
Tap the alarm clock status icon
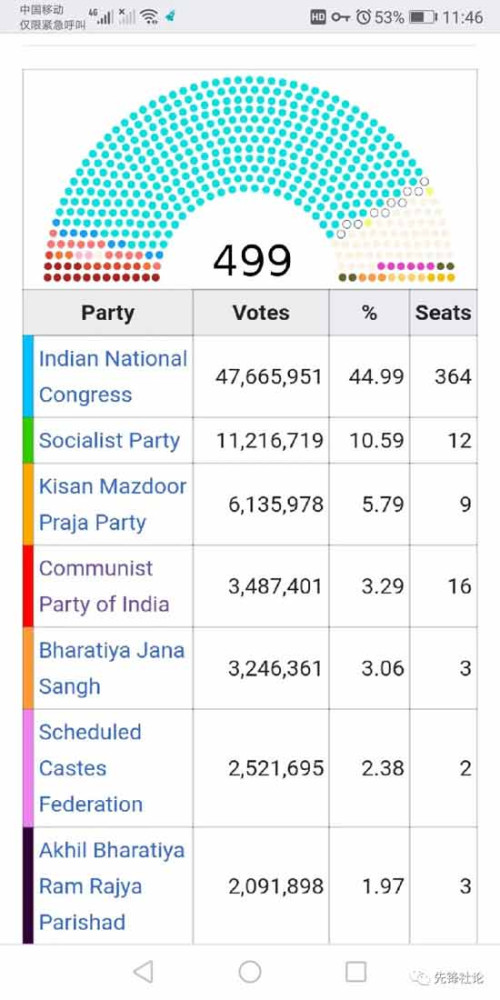[364, 17]
